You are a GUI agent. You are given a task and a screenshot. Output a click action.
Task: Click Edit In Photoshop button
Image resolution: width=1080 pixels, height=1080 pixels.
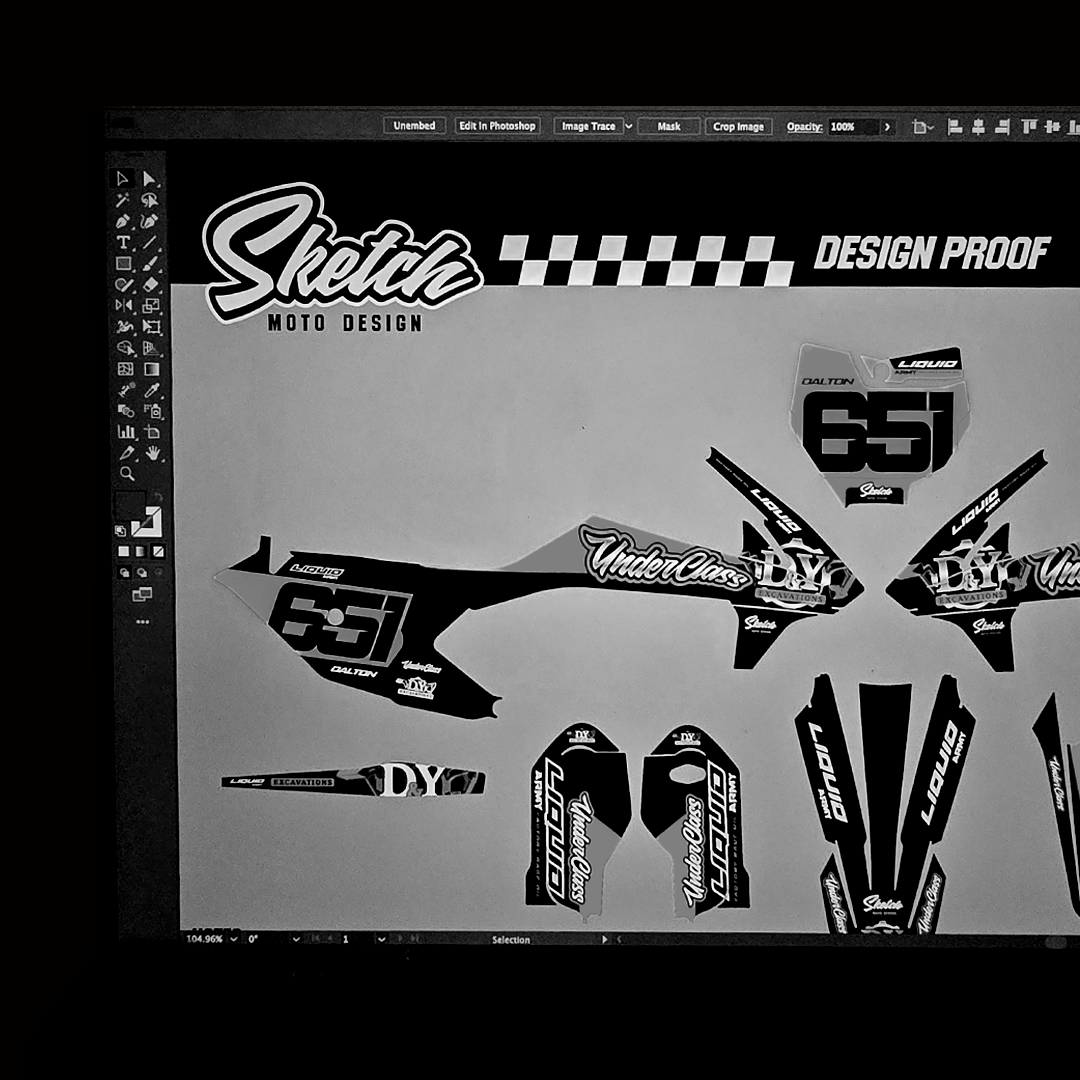coord(497,126)
